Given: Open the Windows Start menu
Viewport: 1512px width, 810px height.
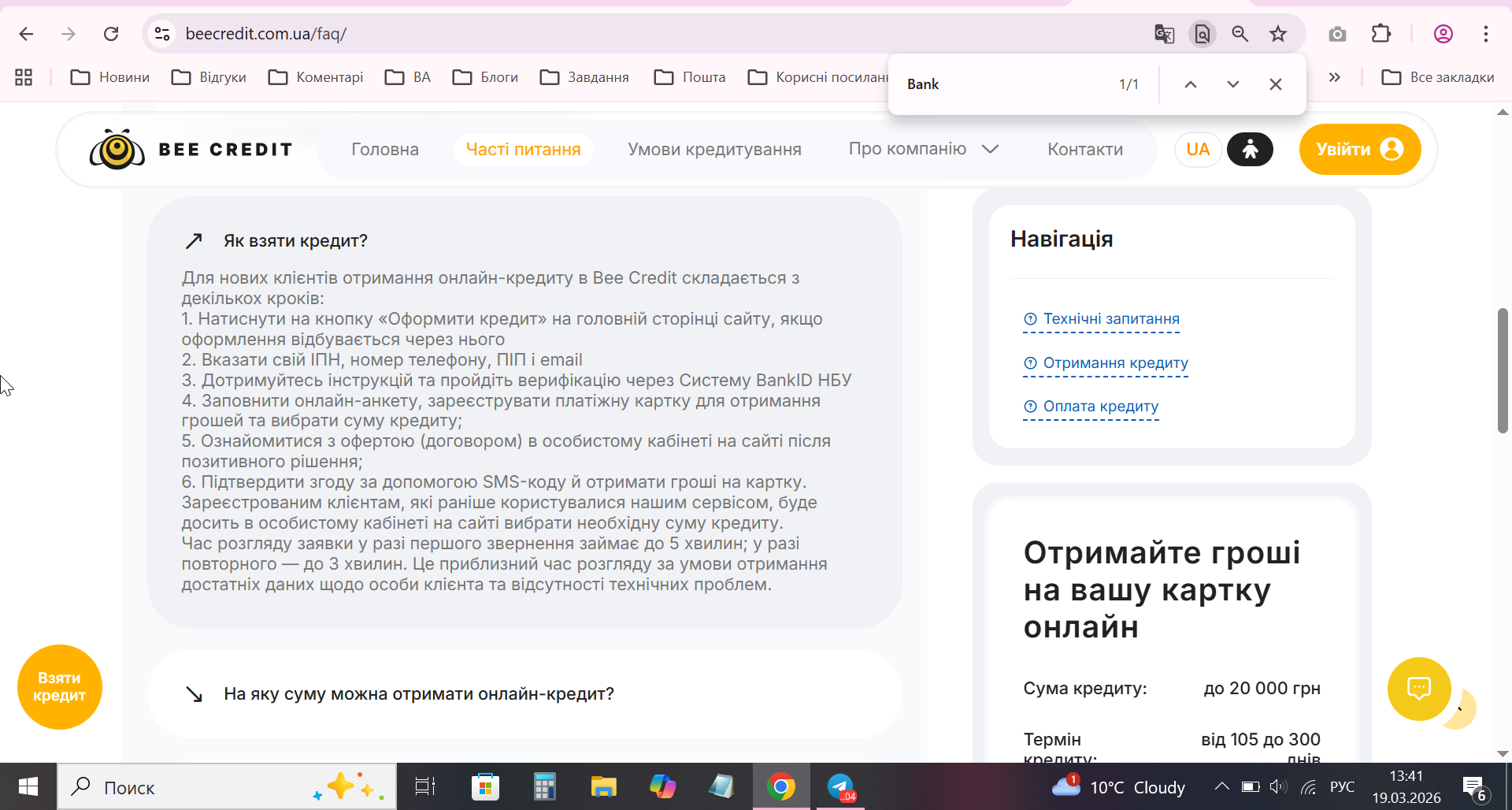Looking at the screenshot, I should [28, 786].
